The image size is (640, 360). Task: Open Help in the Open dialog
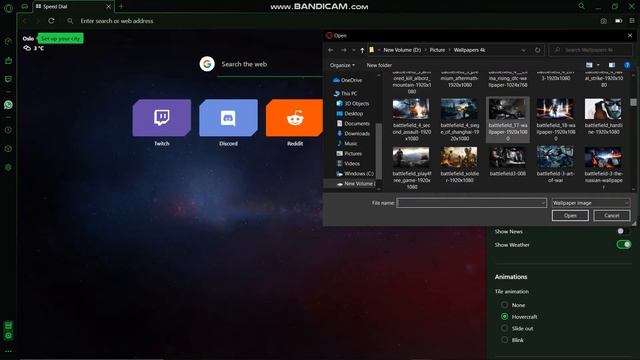click(627, 65)
